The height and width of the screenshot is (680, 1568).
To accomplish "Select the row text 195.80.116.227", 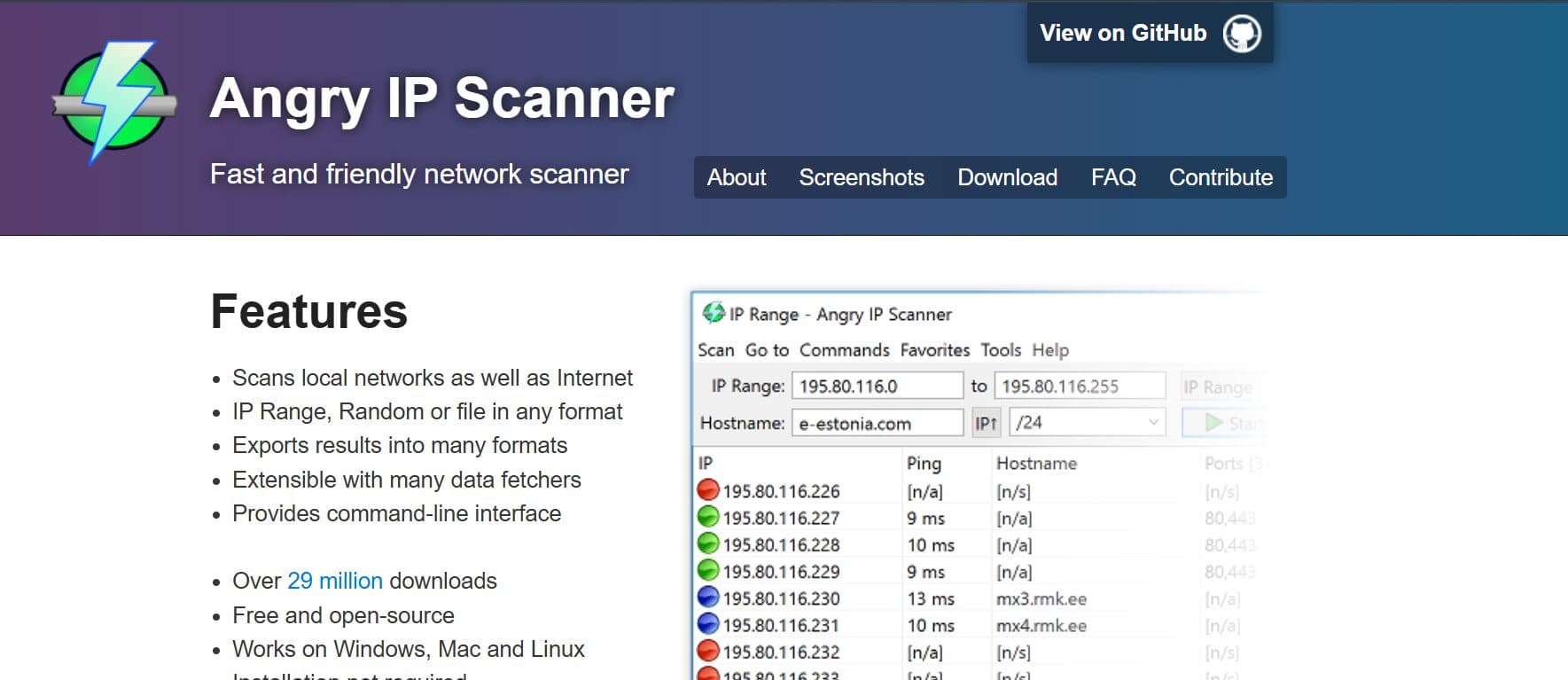I will click(x=781, y=518).
